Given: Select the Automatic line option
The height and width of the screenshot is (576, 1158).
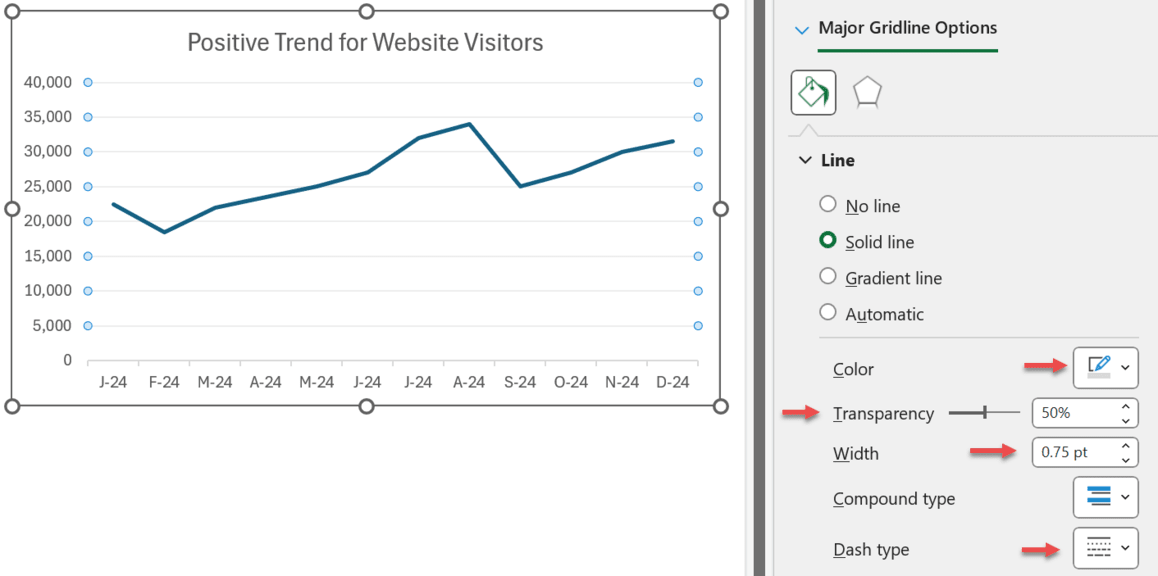Looking at the screenshot, I should pyautogui.click(x=827, y=313).
